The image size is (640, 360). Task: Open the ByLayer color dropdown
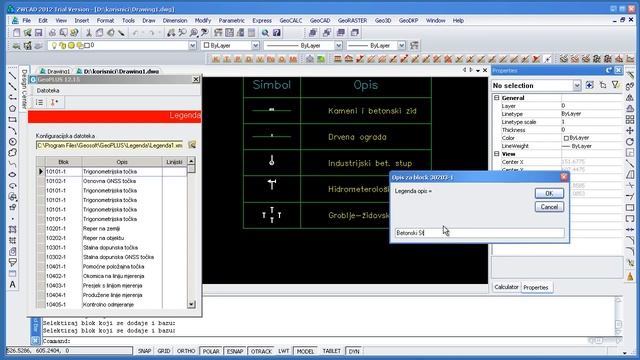[255, 46]
